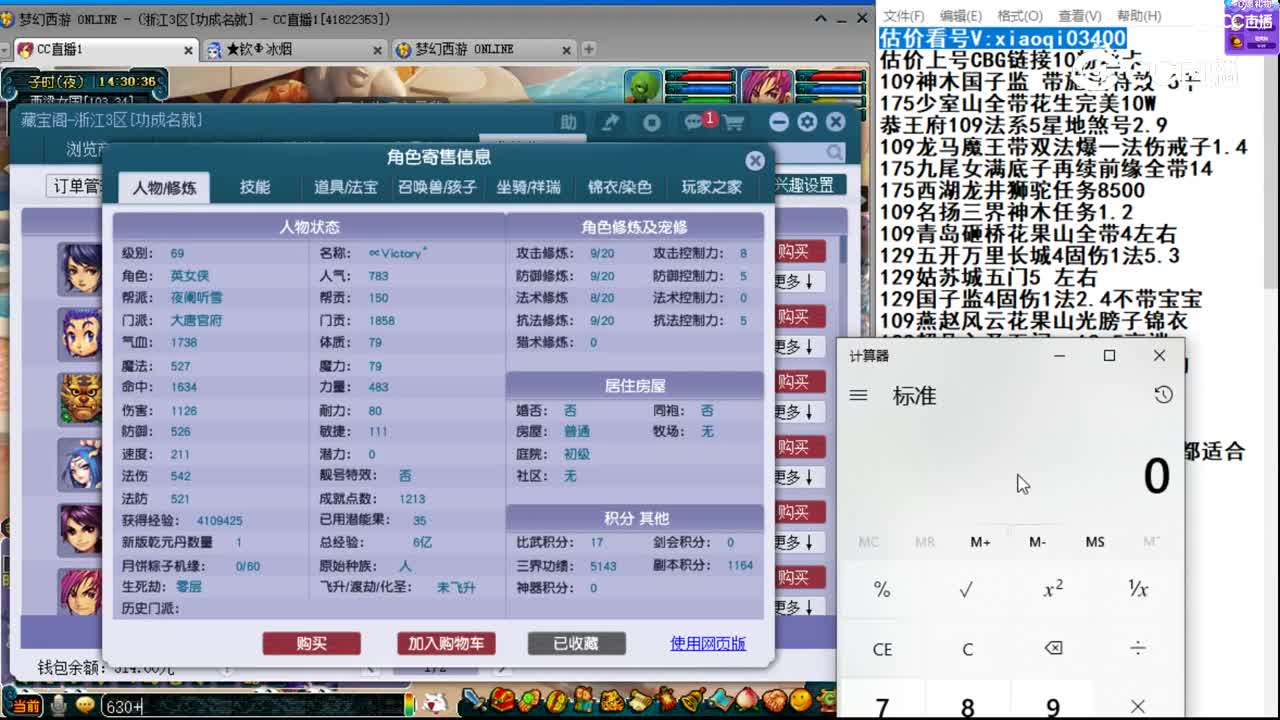Switch to the 锦衣/染色 tab
Viewport: 1280px width, 720px height.
pyautogui.click(x=619, y=187)
